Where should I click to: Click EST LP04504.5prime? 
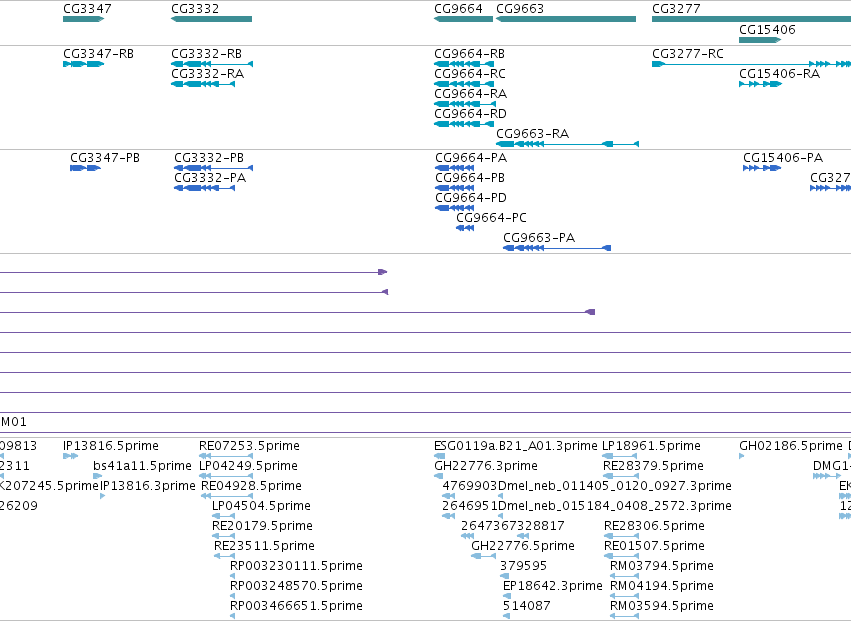point(223,516)
